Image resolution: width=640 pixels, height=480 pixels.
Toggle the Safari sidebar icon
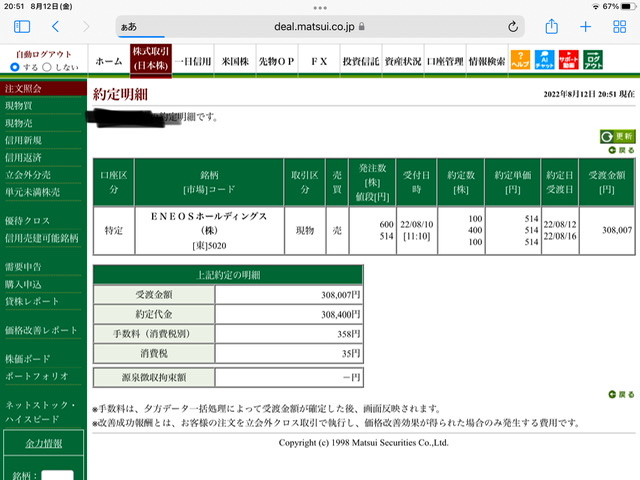click(22, 27)
